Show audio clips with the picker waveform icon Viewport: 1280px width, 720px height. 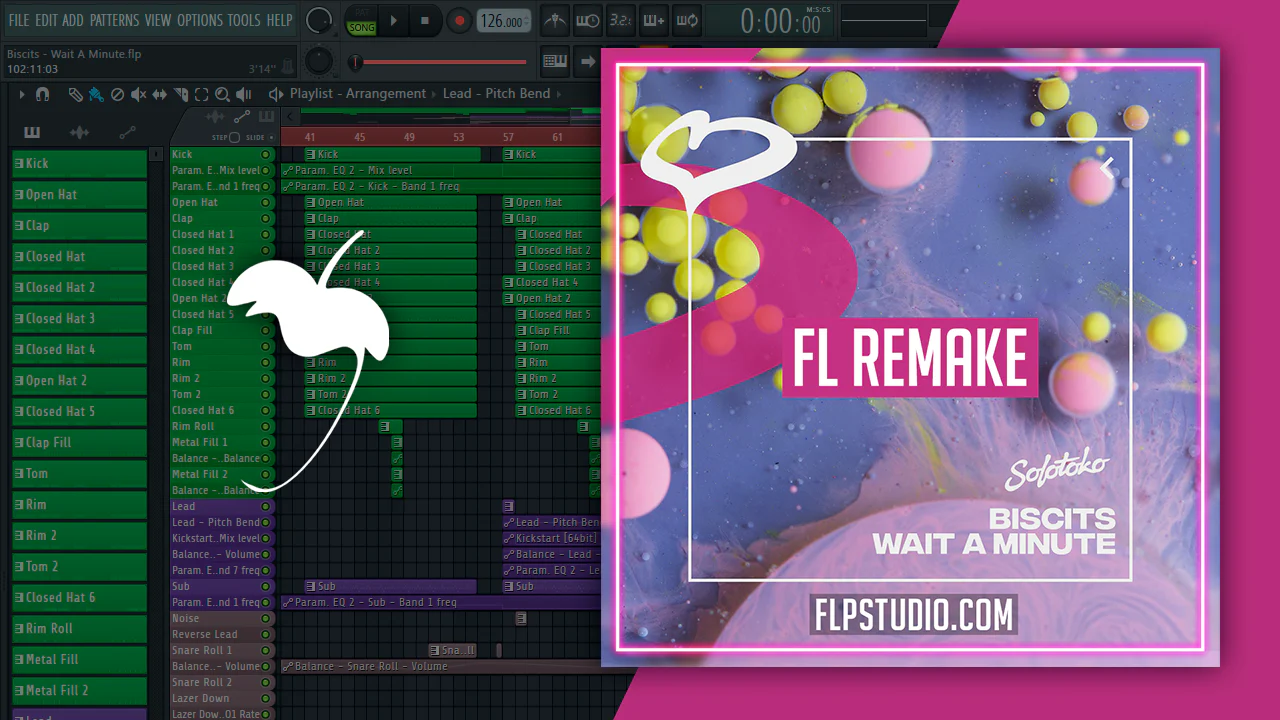click(x=79, y=132)
